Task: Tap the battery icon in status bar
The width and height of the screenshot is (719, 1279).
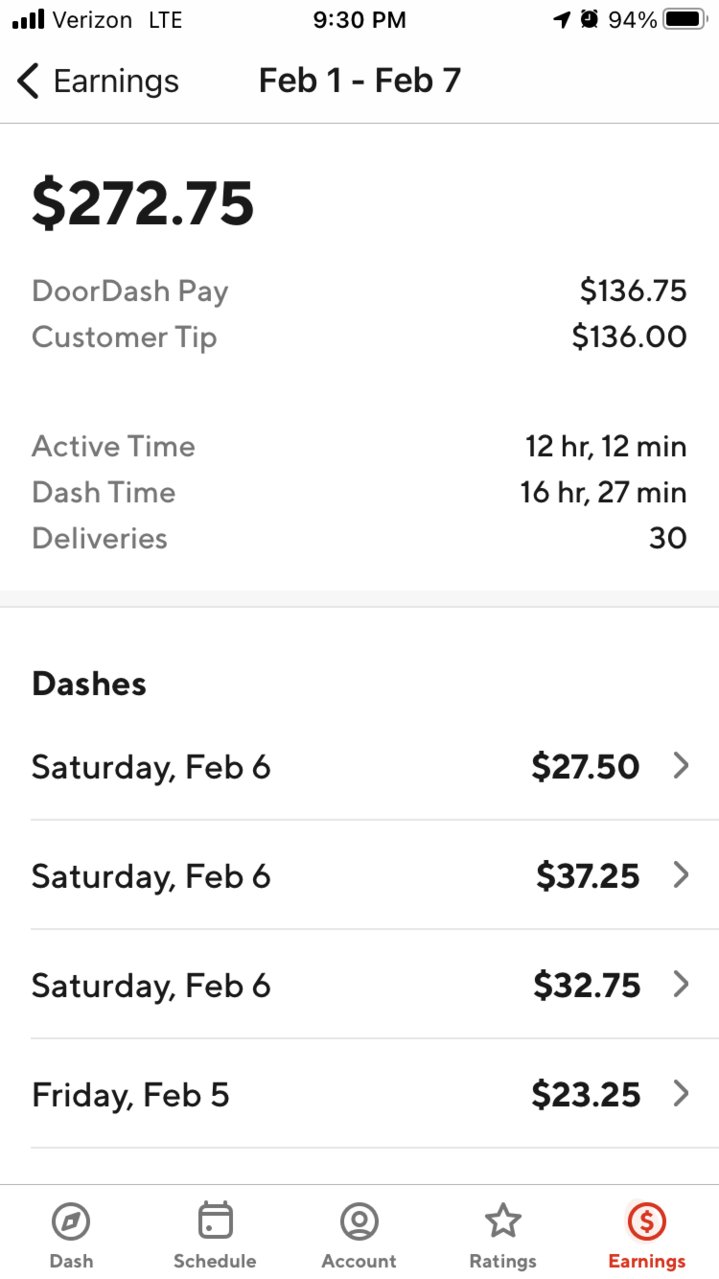Action: pyautogui.click(x=685, y=19)
